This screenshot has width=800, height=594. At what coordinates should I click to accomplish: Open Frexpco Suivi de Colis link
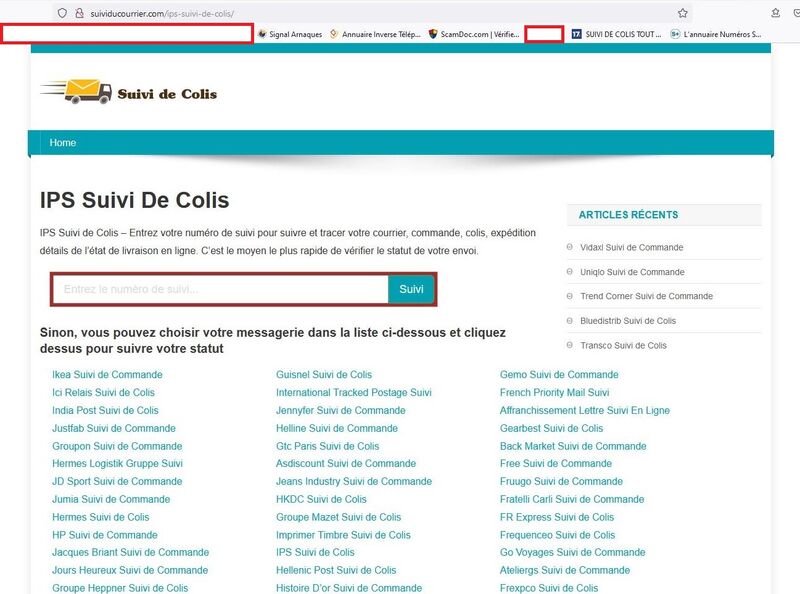point(549,588)
